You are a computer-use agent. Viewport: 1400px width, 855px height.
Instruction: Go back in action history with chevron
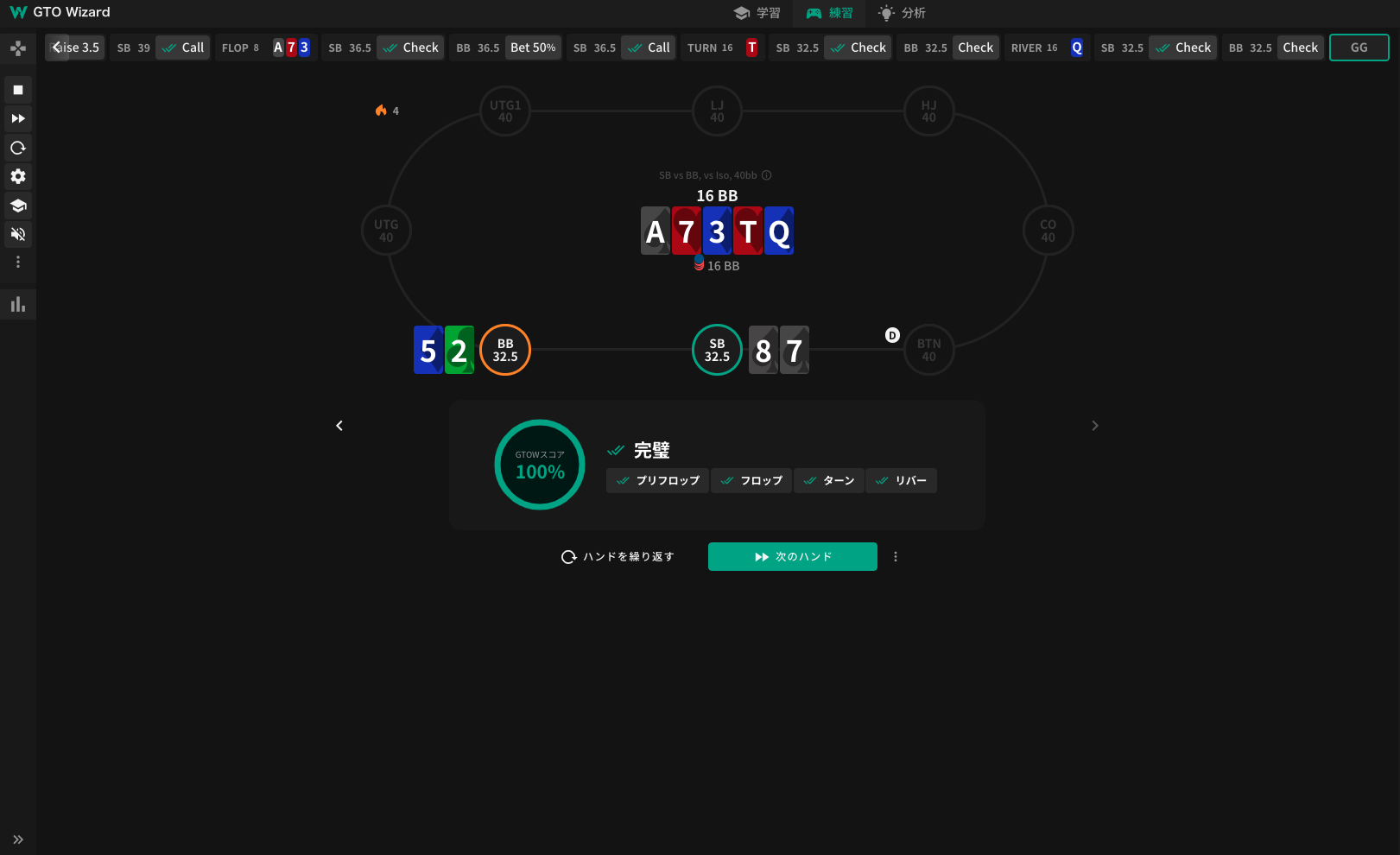tap(56, 47)
